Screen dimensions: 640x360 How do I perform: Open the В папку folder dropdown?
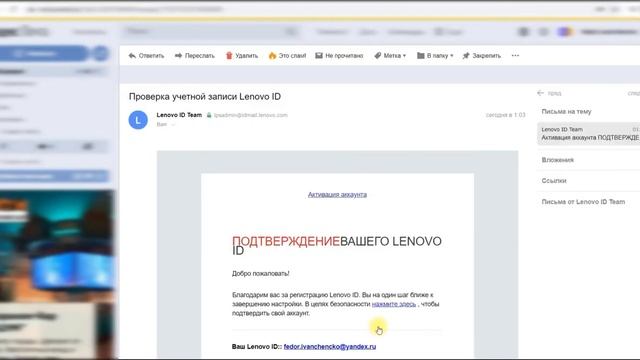[435, 56]
